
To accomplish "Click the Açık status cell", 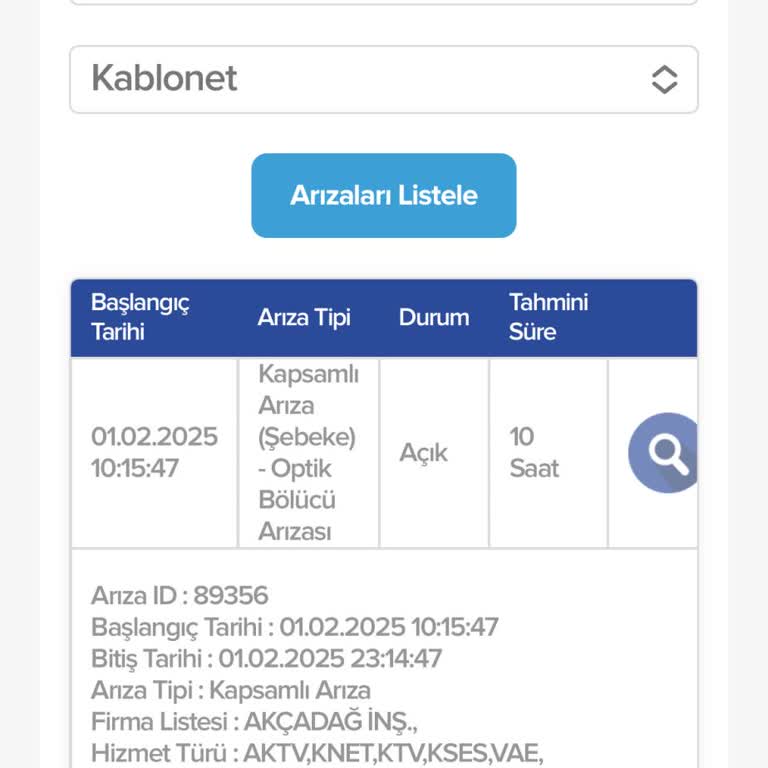I will (424, 453).
